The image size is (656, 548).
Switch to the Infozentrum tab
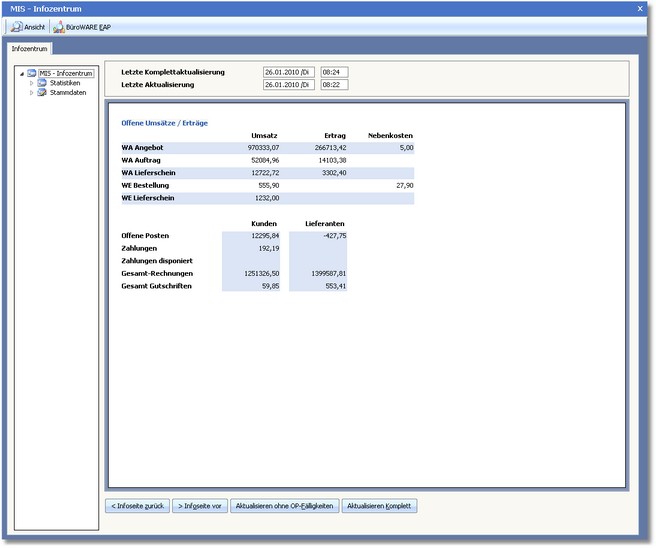pos(30,48)
